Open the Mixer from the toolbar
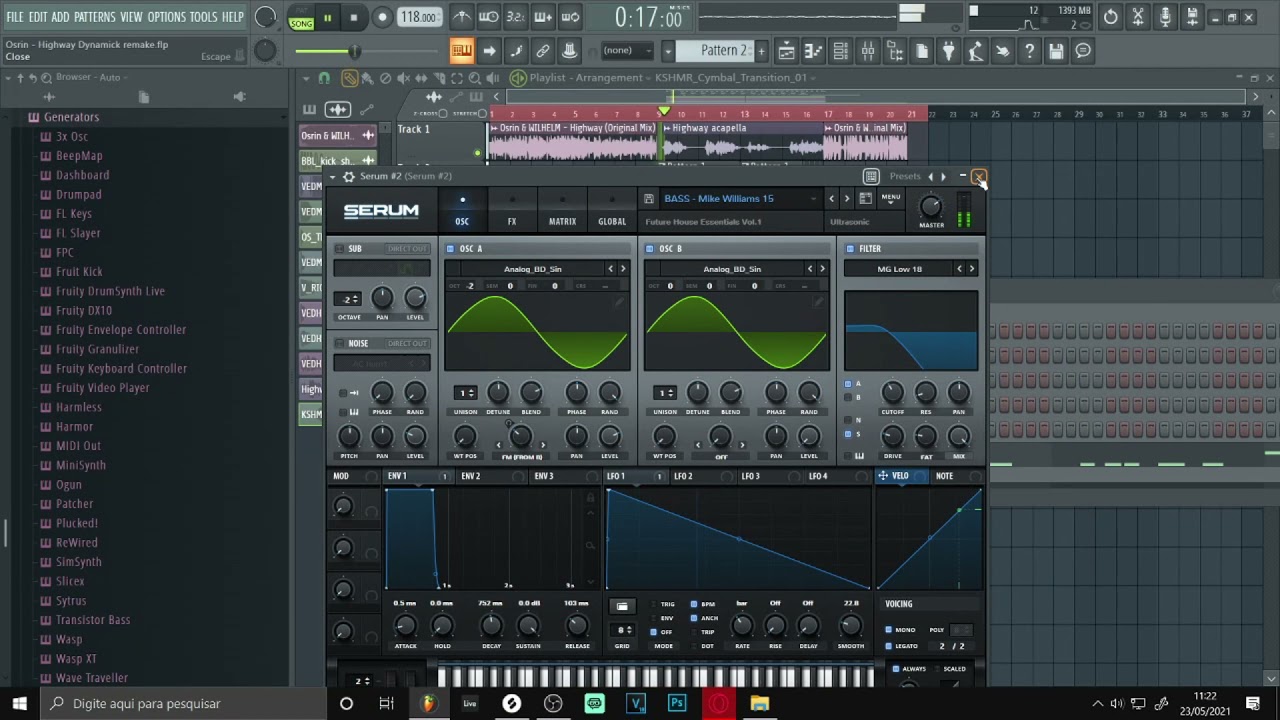The height and width of the screenshot is (720, 1280). [x=868, y=51]
